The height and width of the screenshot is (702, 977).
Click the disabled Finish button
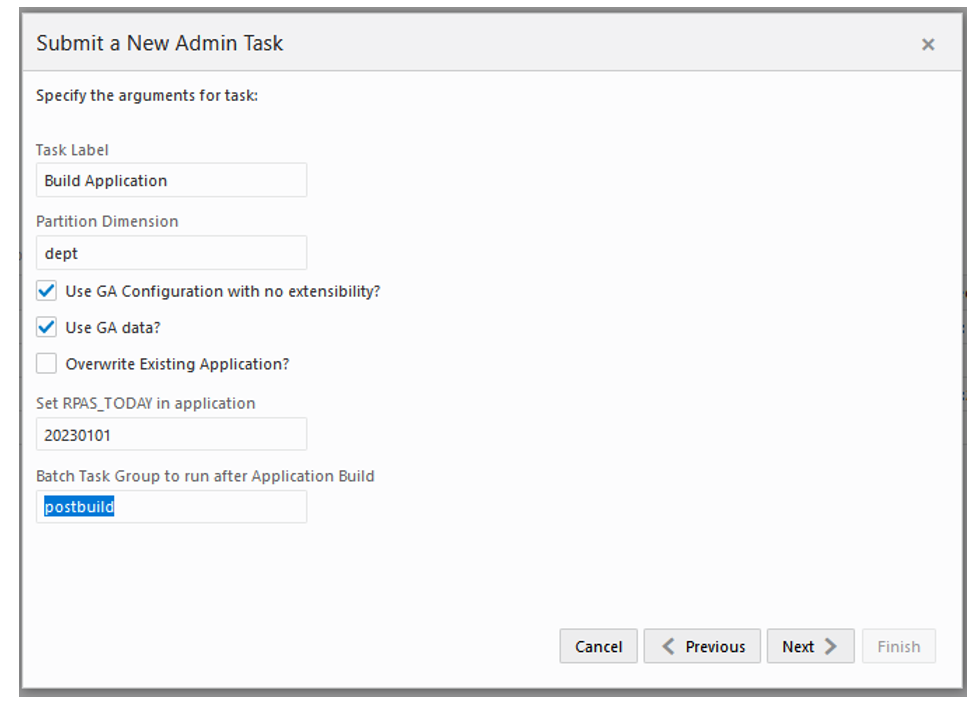pos(898,646)
